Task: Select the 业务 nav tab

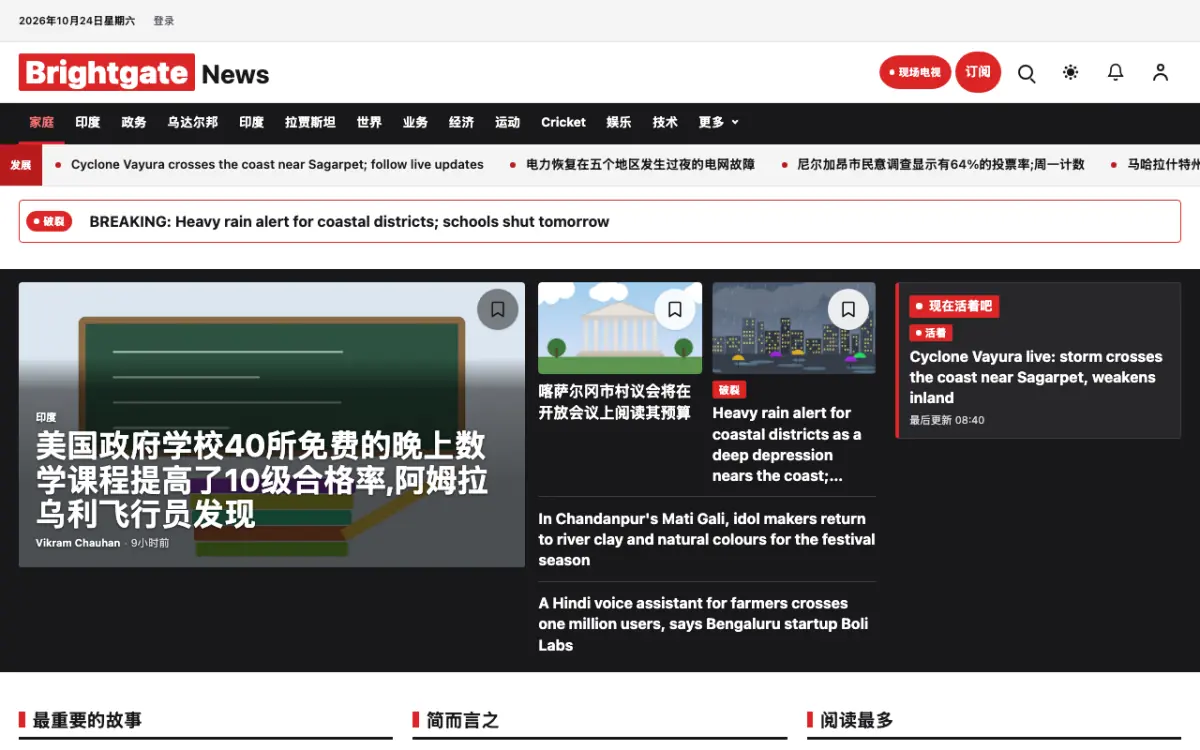Action: [415, 122]
